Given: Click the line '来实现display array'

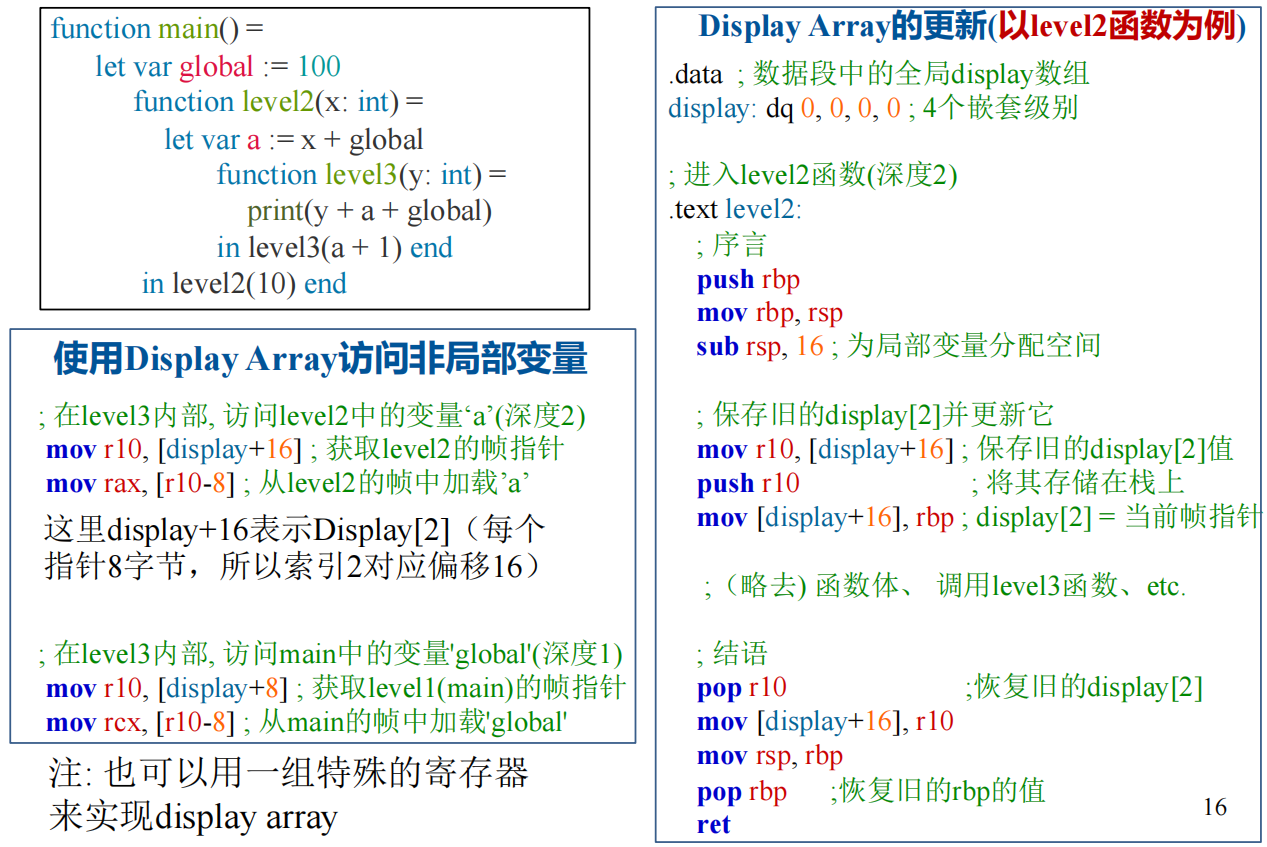Looking at the screenshot, I should [193, 817].
